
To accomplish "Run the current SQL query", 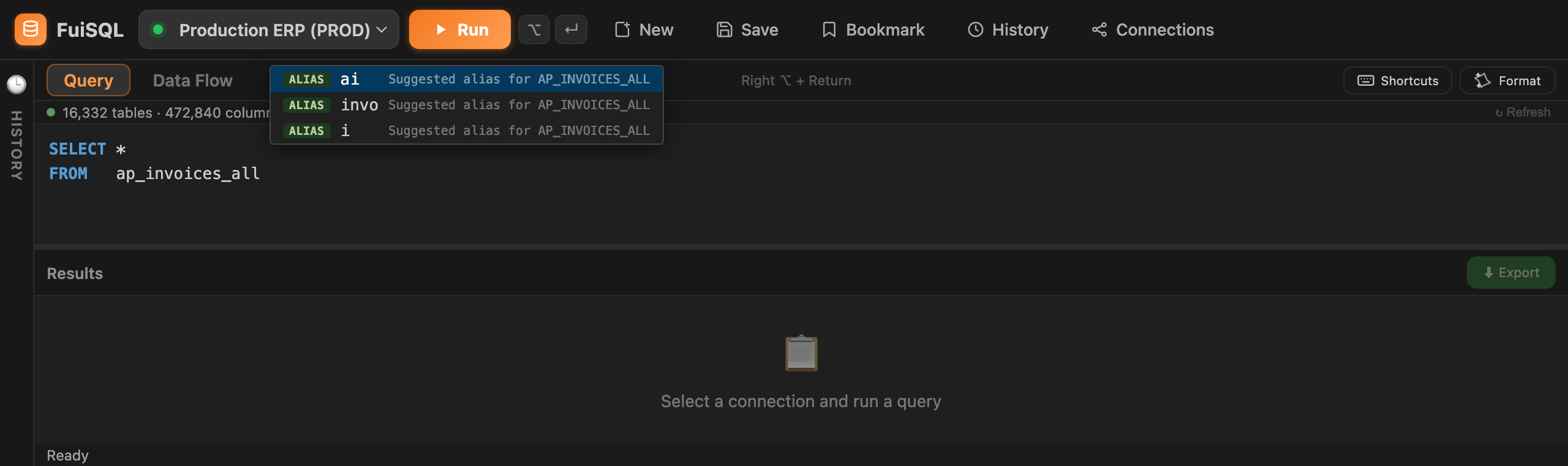I will click(x=460, y=29).
